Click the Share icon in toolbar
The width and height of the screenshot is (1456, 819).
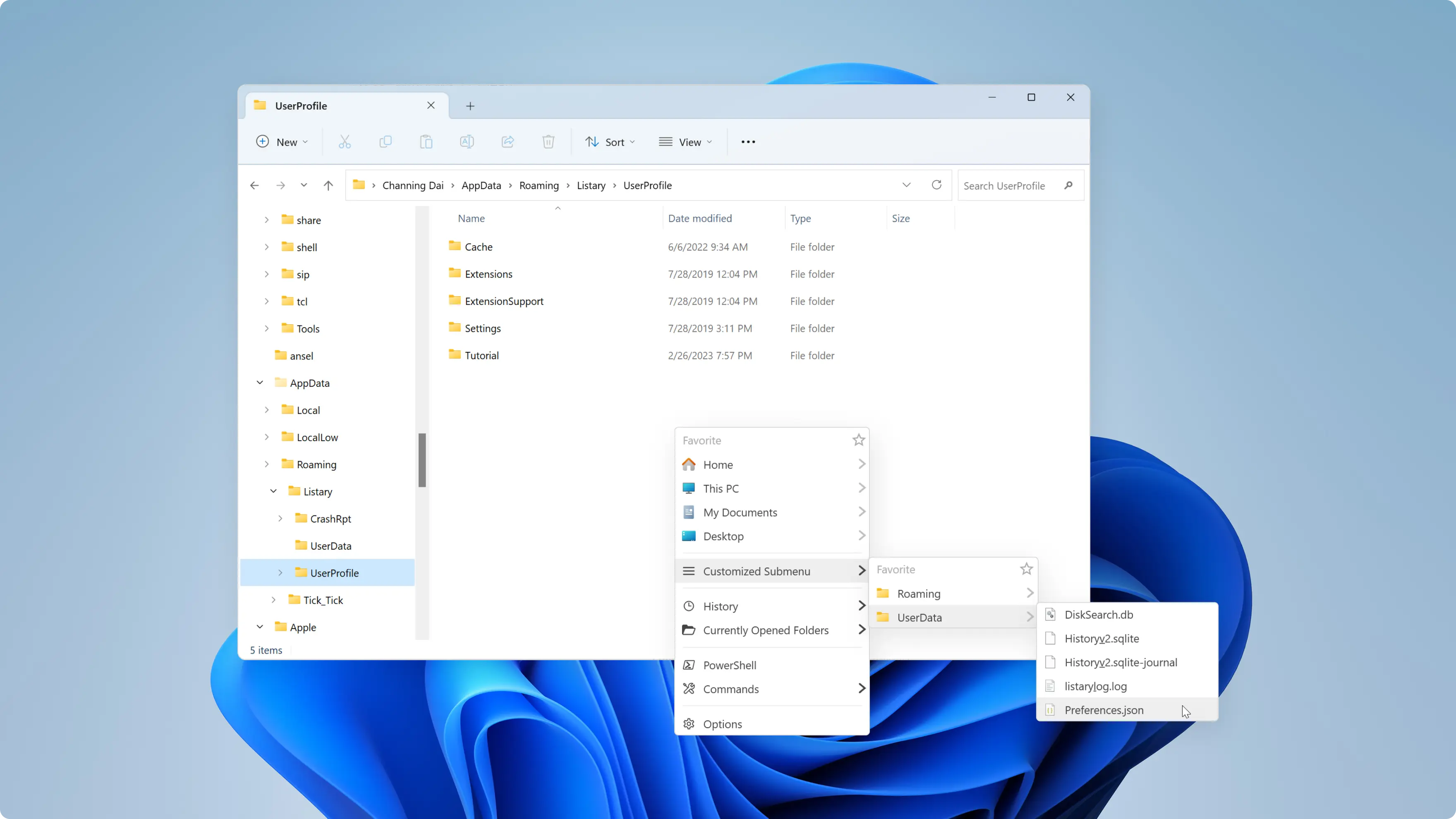pos(508,142)
